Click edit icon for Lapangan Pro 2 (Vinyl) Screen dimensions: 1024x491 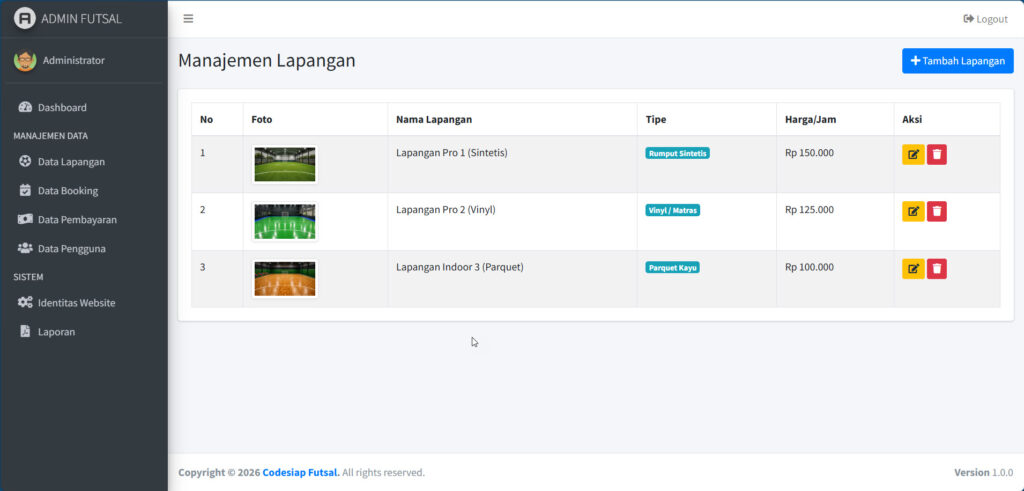[x=913, y=211]
